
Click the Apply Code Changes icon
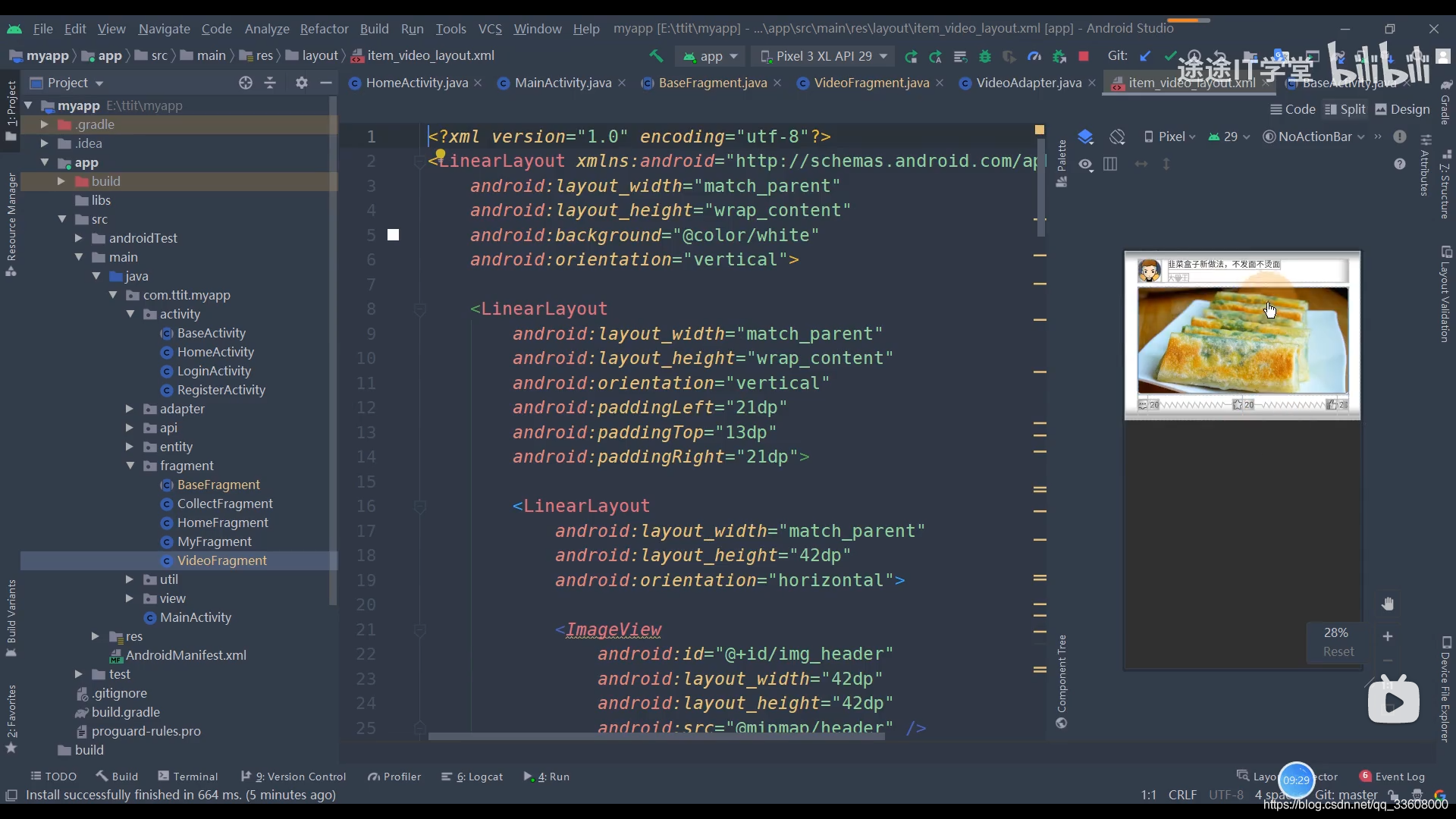(960, 56)
